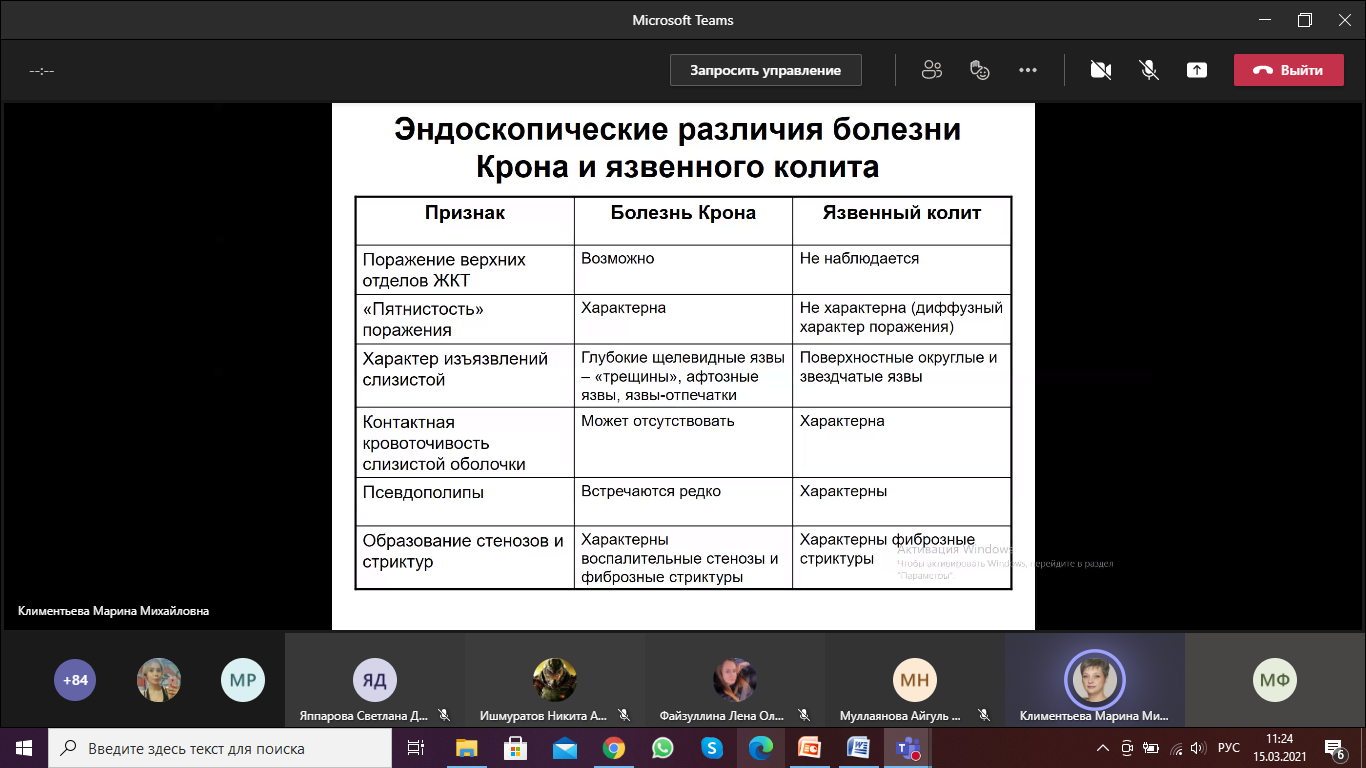Select the МФ participant avatar
This screenshot has height=768, width=1366.
point(1275,680)
